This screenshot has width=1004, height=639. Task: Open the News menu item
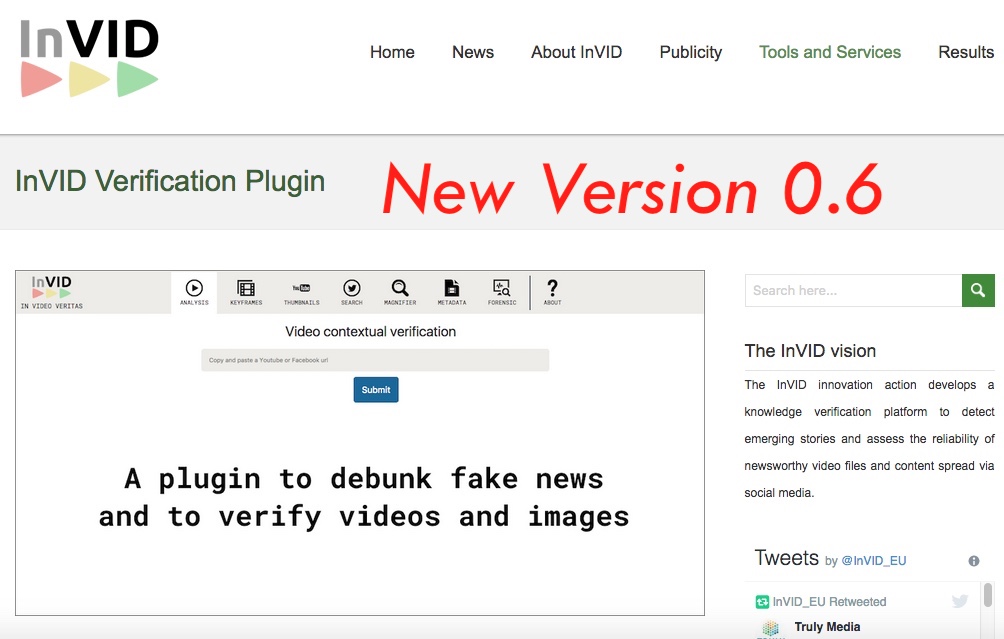click(x=473, y=52)
